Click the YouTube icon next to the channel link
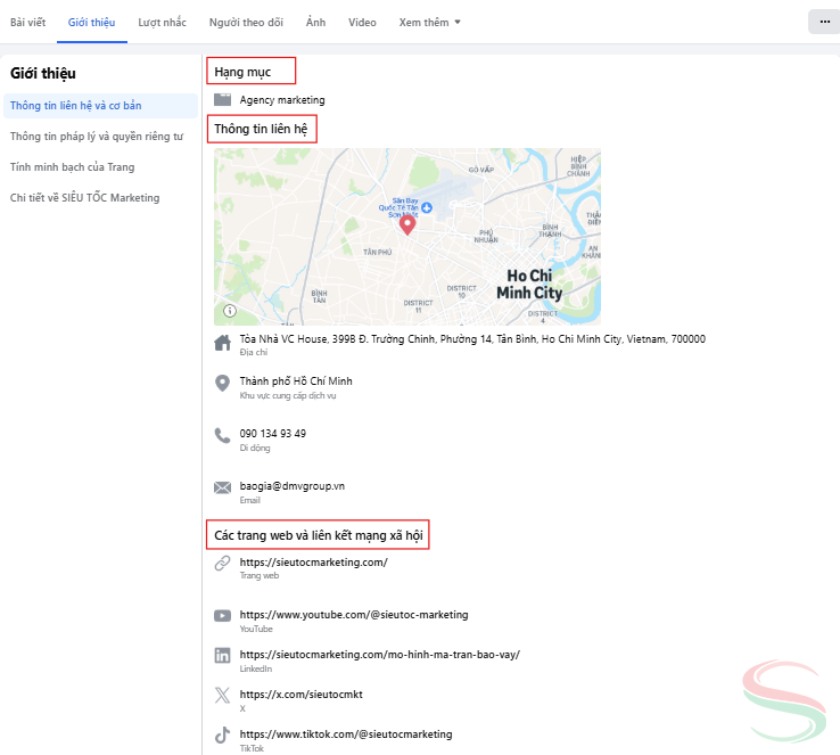840x755 pixels. pyautogui.click(x=224, y=614)
